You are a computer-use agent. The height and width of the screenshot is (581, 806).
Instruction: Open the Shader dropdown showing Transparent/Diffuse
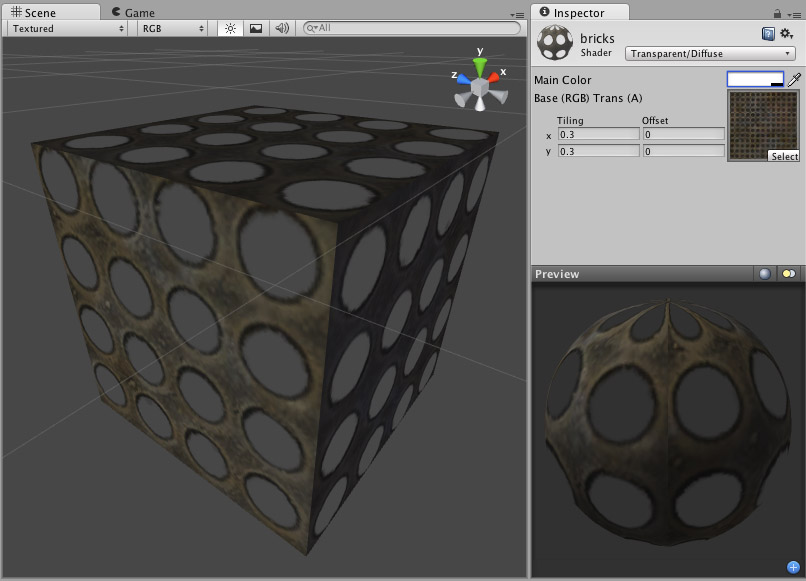tap(710, 52)
